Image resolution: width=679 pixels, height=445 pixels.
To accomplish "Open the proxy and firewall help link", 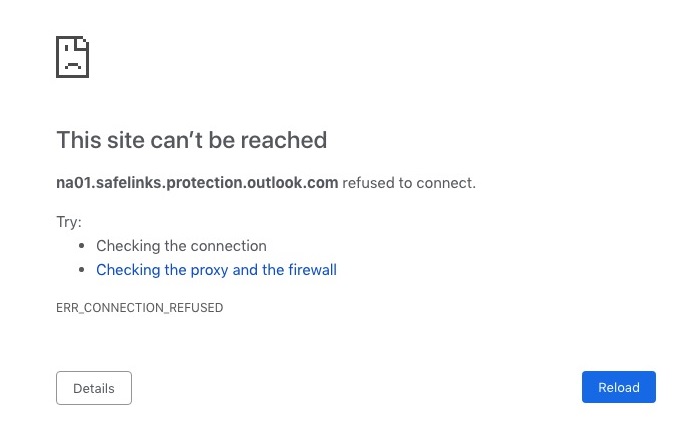I will pos(216,270).
